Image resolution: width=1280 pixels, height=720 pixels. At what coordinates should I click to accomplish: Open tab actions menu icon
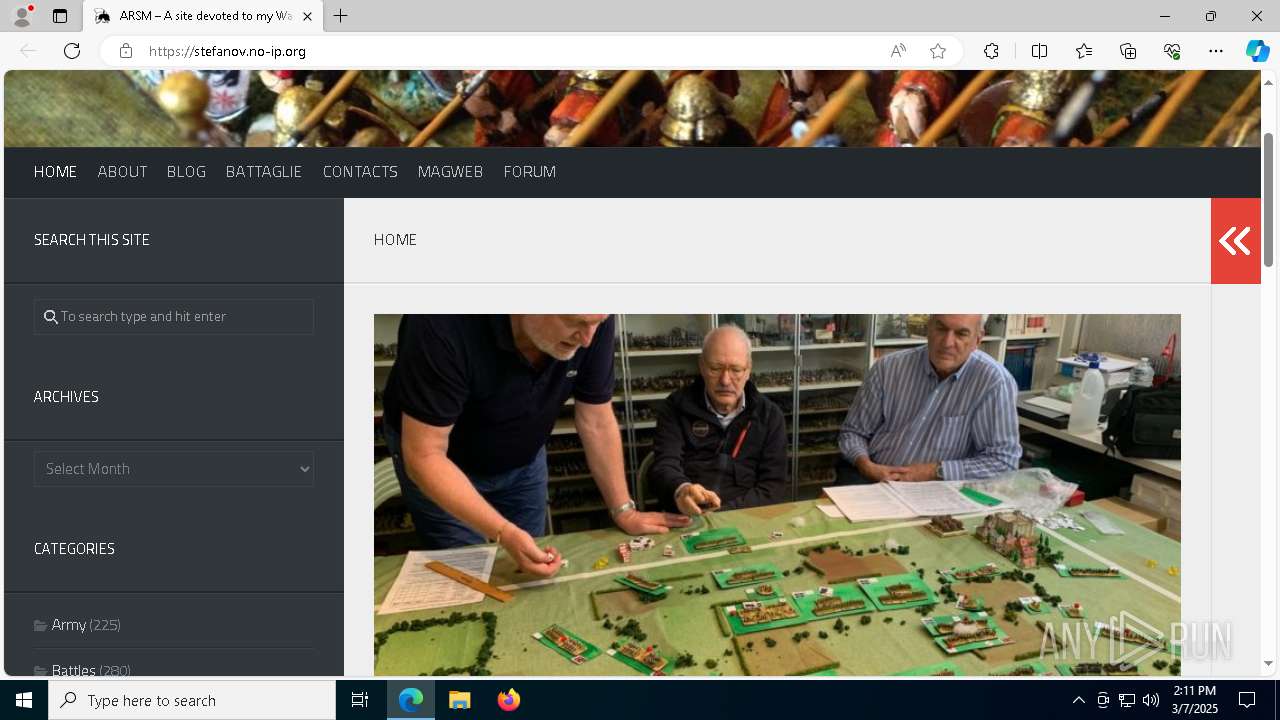click(x=60, y=16)
